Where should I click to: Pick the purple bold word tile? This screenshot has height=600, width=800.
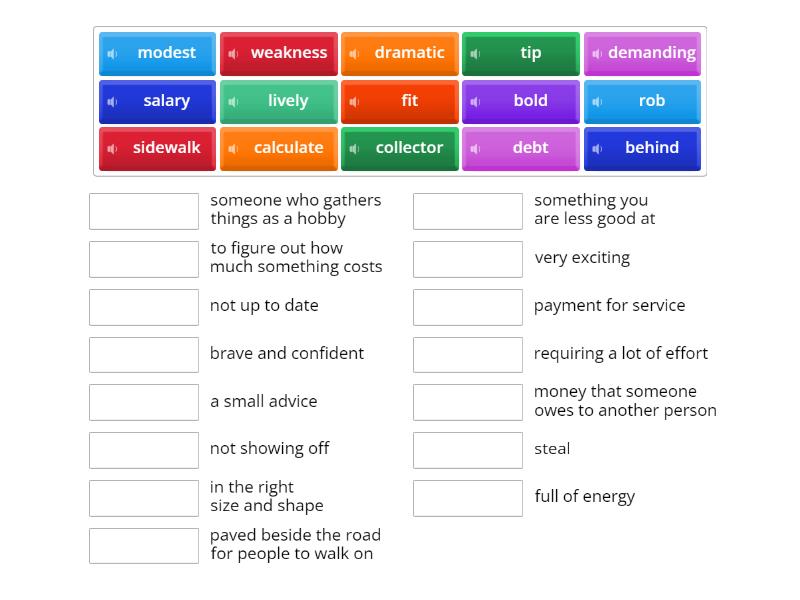click(531, 101)
